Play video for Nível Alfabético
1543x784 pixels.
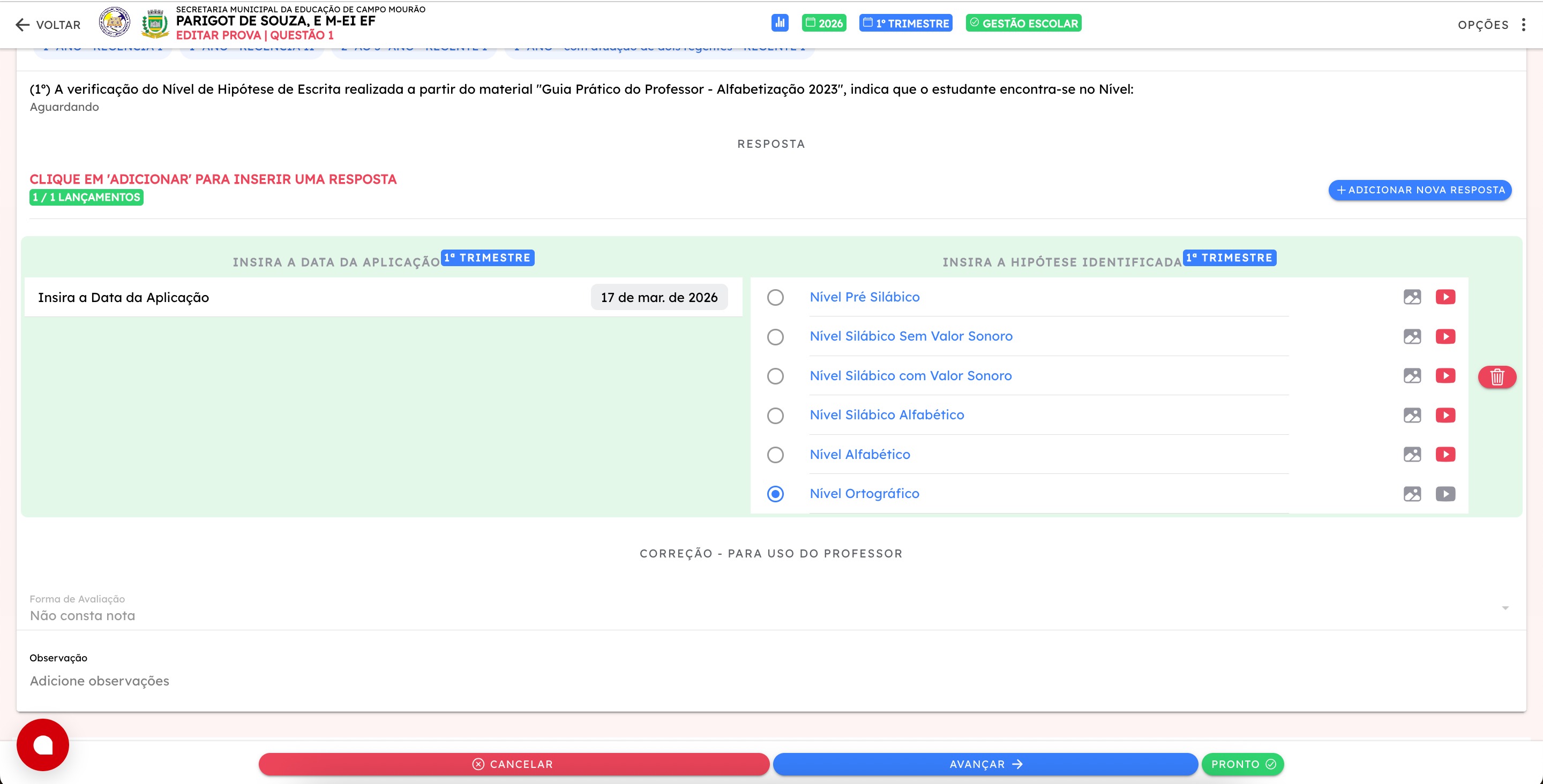[x=1445, y=454]
